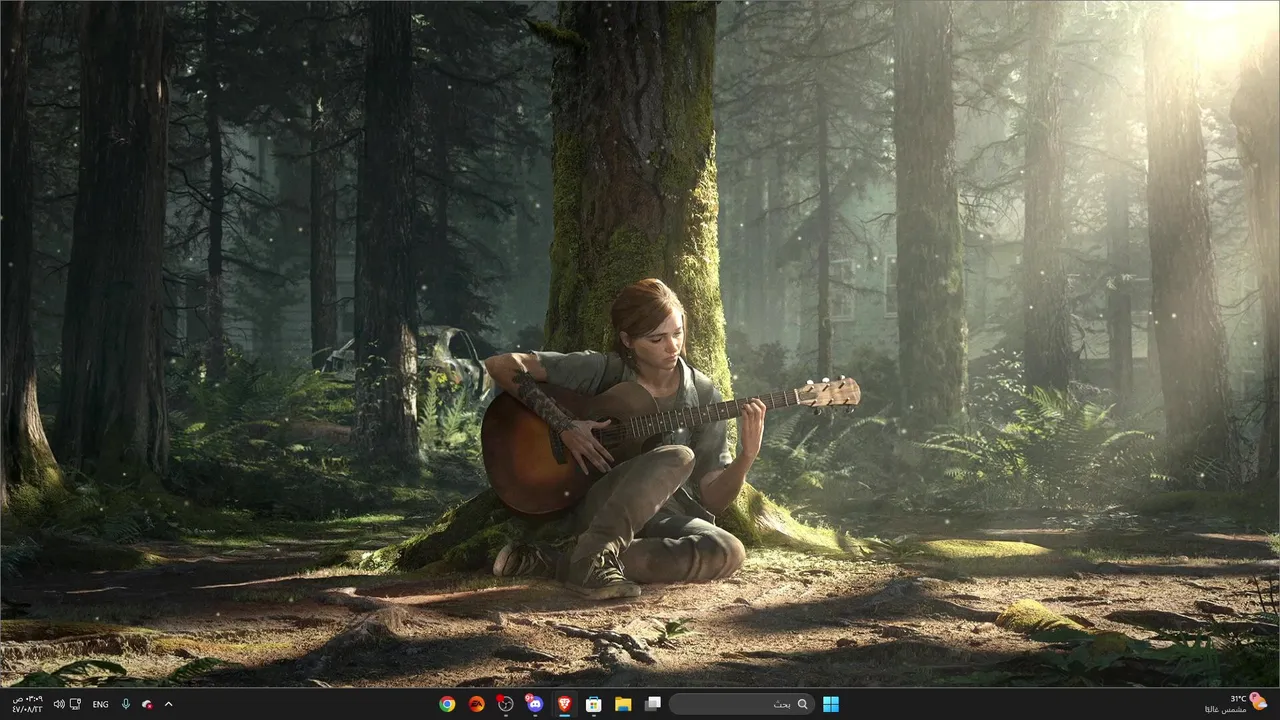Open the clock and date panel
Screen dimensions: 1280x720
coord(28,704)
